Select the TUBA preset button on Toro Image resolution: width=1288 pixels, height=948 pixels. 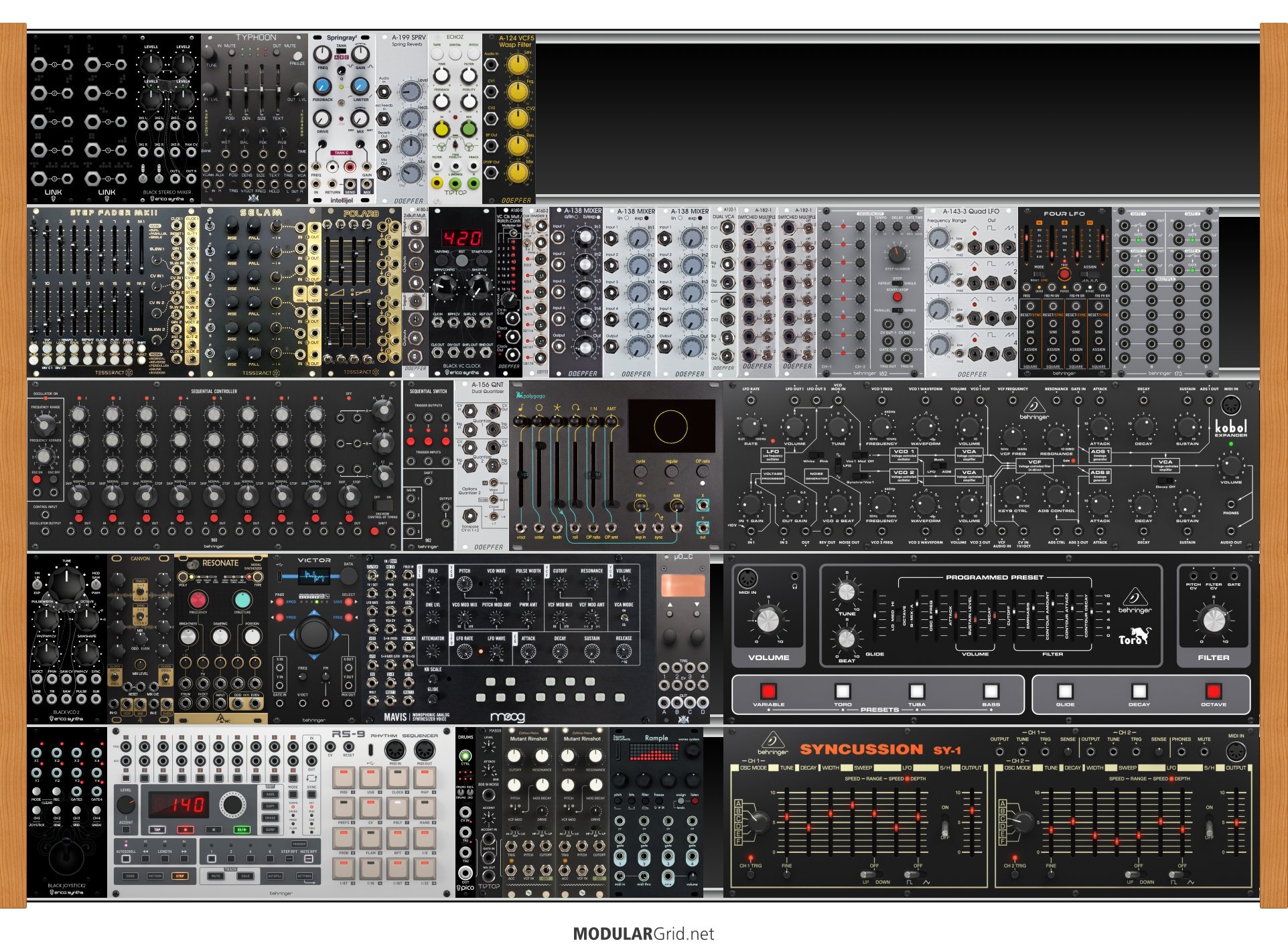917,690
